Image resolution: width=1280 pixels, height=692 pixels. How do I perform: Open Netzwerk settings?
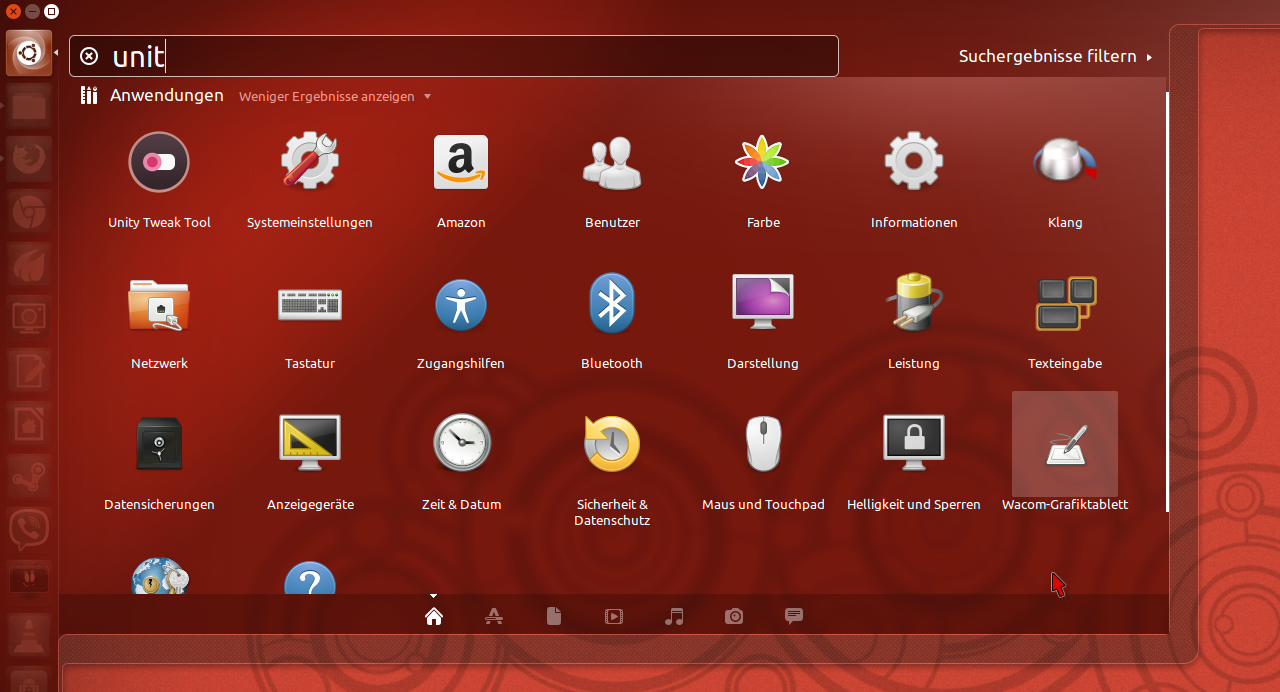click(159, 303)
